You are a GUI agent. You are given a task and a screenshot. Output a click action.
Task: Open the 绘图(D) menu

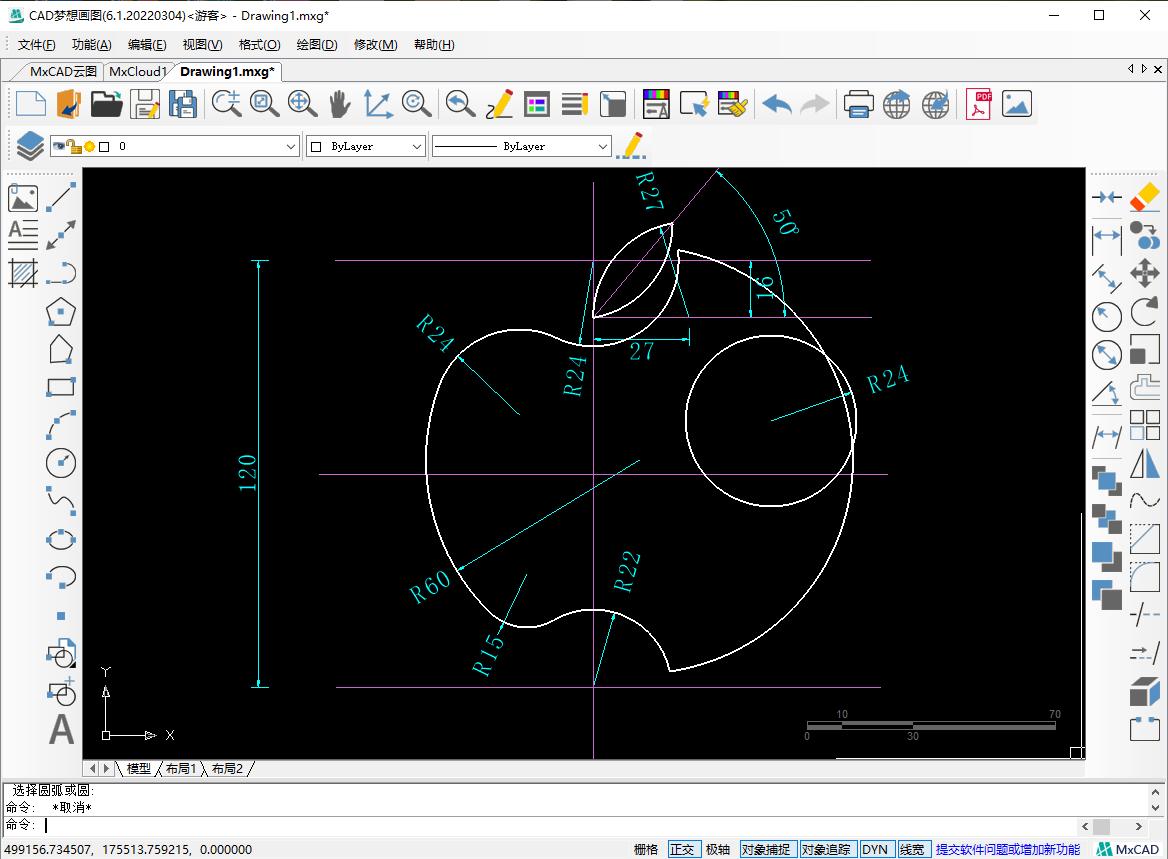[x=316, y=45]
